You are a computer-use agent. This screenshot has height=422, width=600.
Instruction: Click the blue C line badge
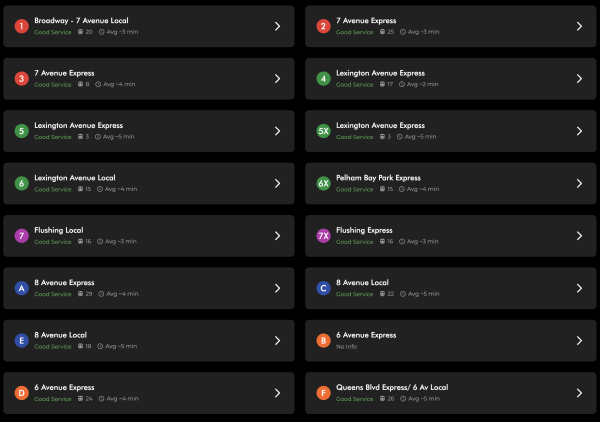(x=323, y=288)
